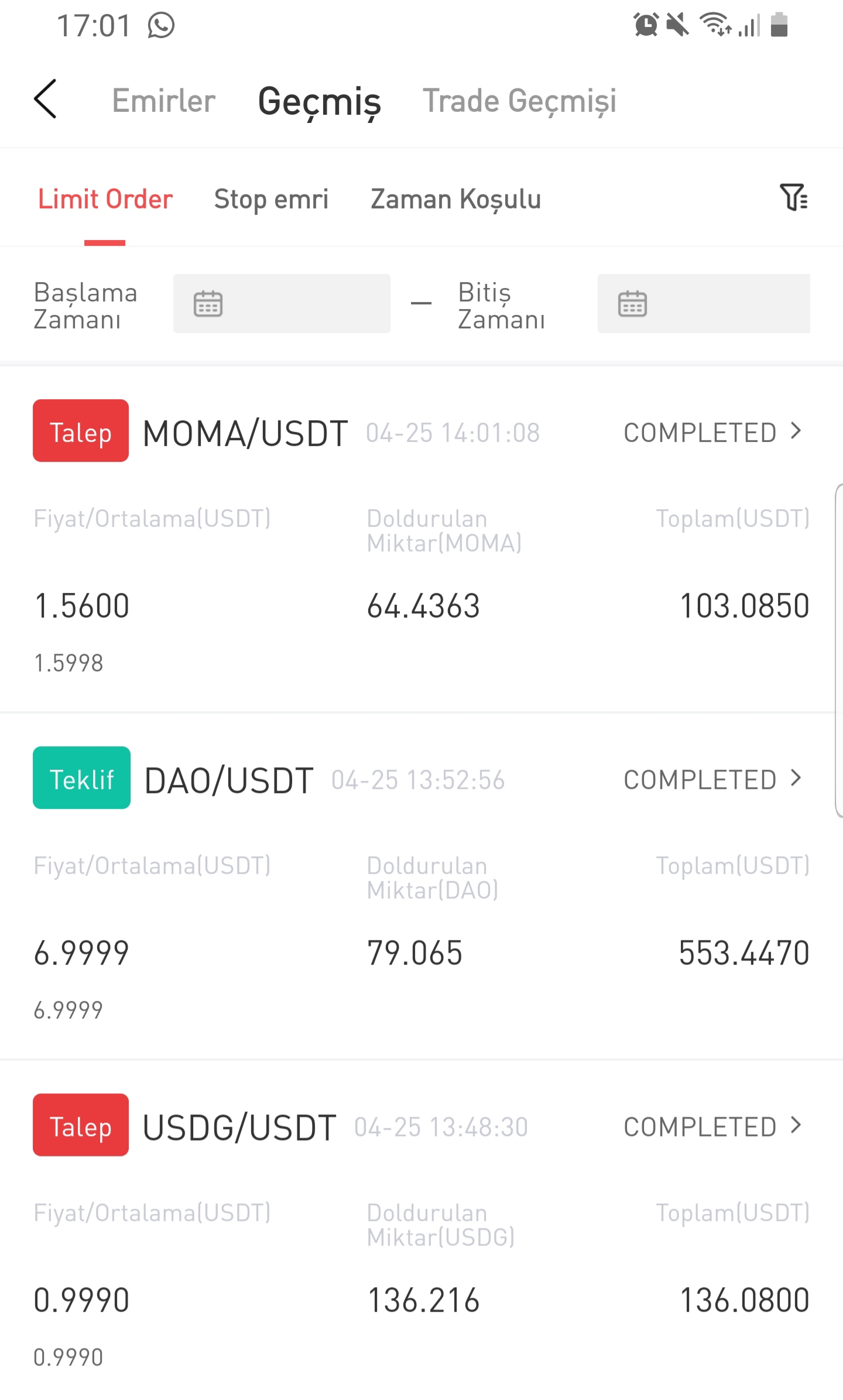The width and height of the screenshot is (843, 1400).
Task: Click the start time calendar icon
Action: [x=208, y=304]
